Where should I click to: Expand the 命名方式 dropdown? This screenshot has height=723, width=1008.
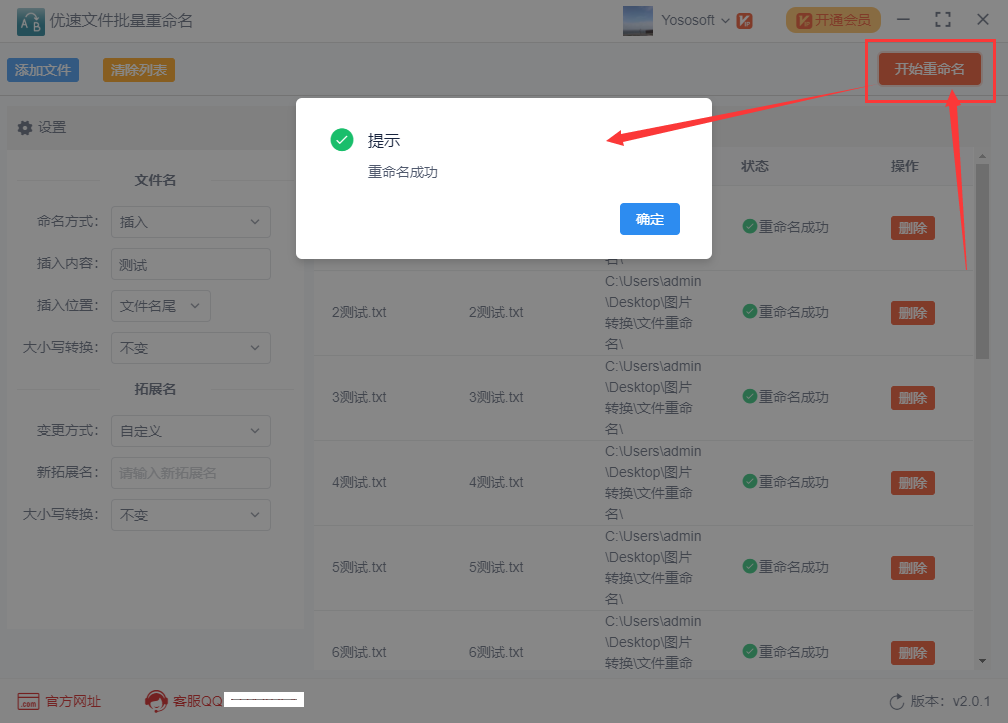tap(191, 222)
